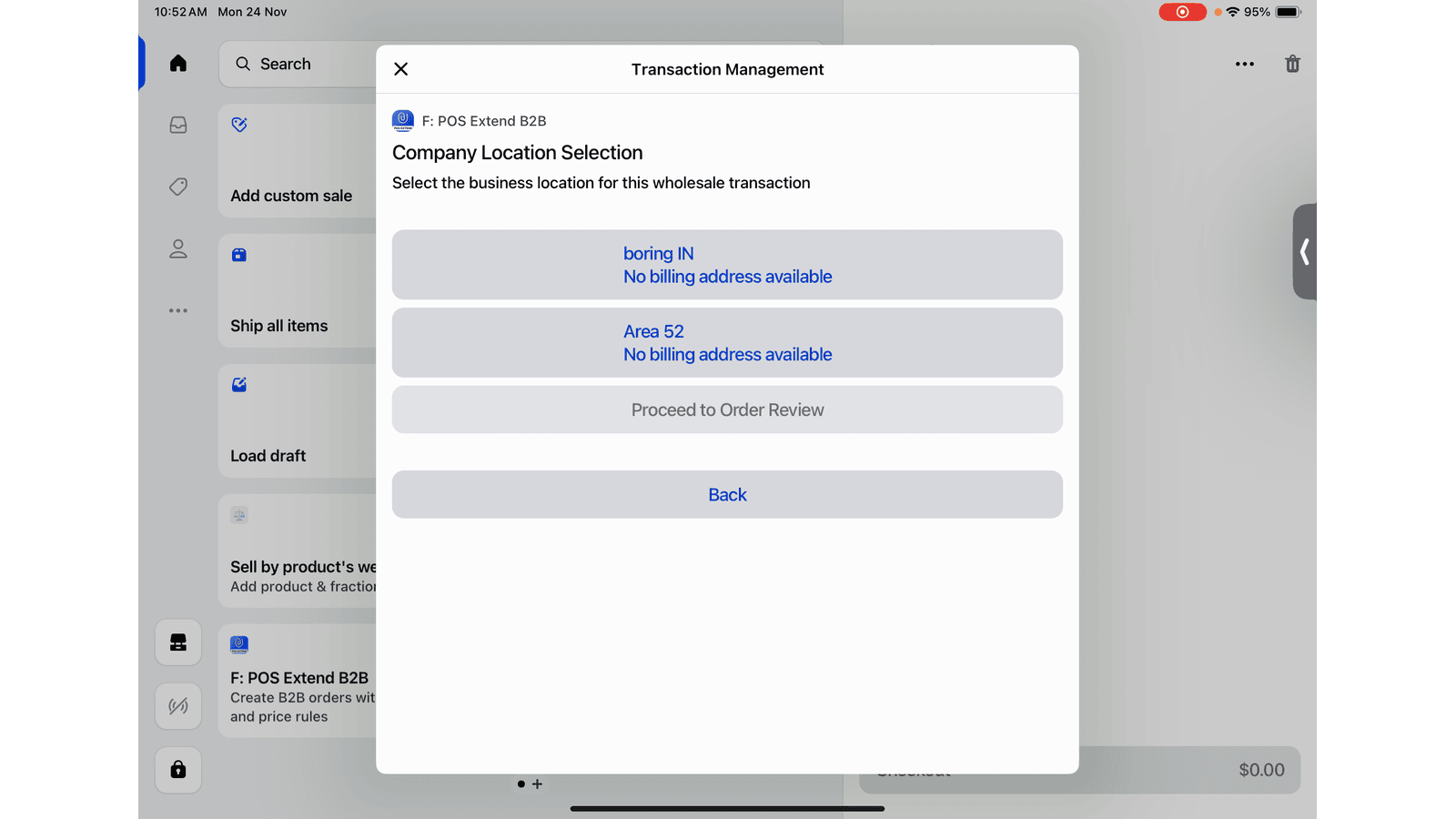
Task: Click the 10:52 AM clock in status bar
Action: 180,12
